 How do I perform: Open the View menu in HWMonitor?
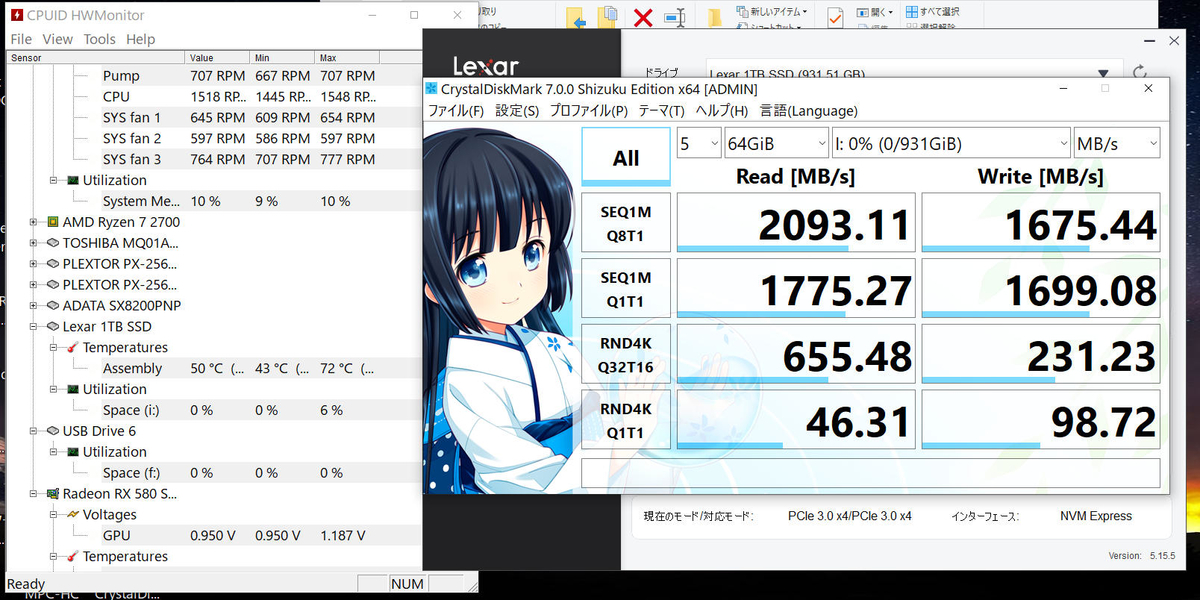(57, 39)
